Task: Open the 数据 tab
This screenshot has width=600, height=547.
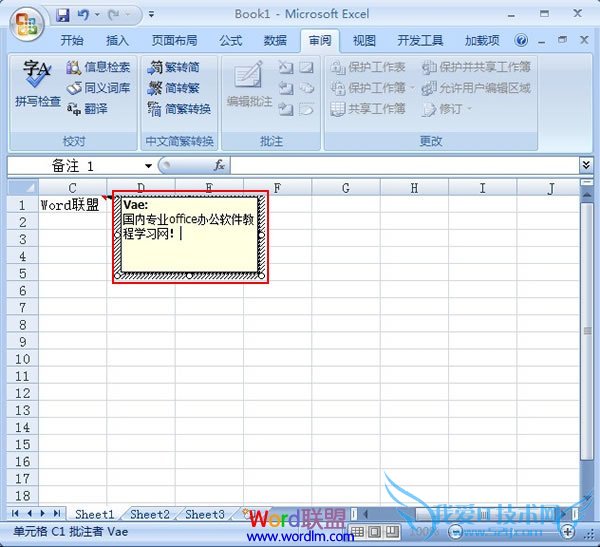Action: tap(275, 40)
